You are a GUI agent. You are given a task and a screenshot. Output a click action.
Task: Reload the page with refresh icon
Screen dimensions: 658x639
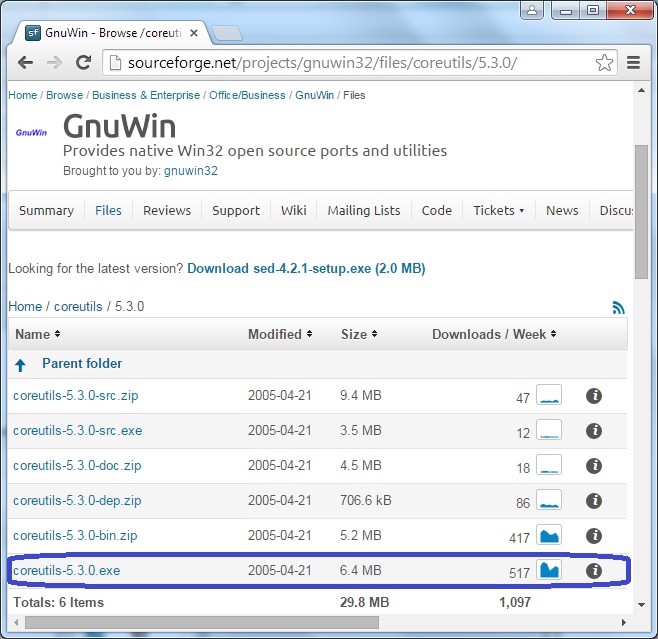pos(84,63)
